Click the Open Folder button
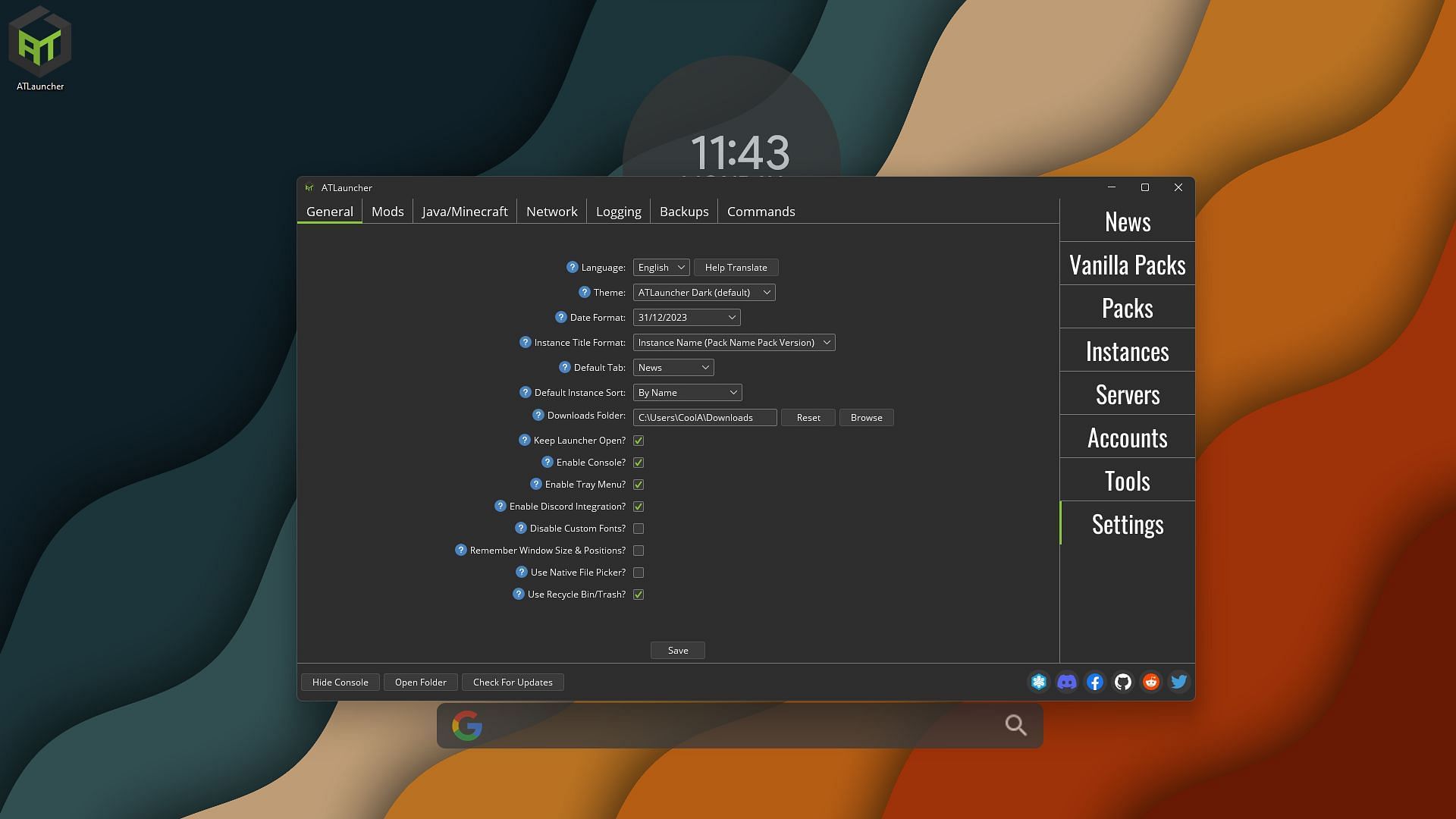Image resolution: width=1456 pixels, height=819 pixels. click(421, 682)
